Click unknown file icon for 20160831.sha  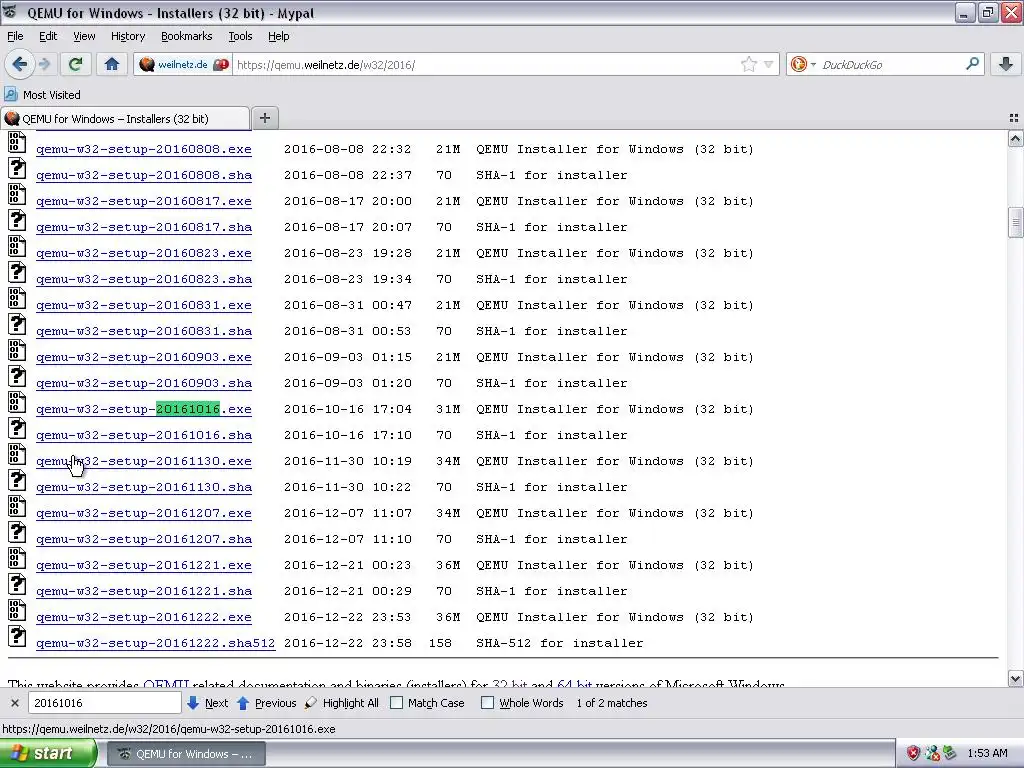coord(17,325)
